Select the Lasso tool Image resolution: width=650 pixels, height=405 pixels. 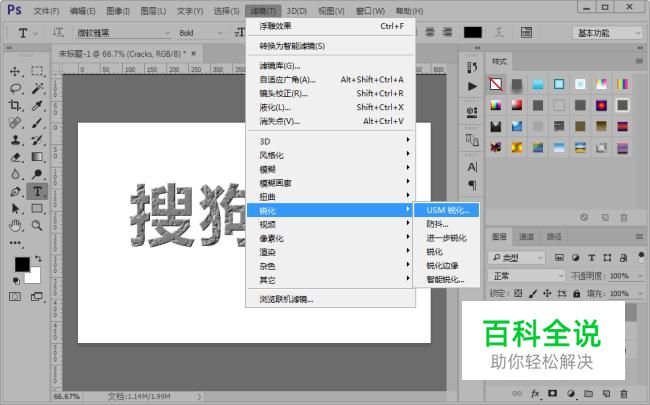15,88
